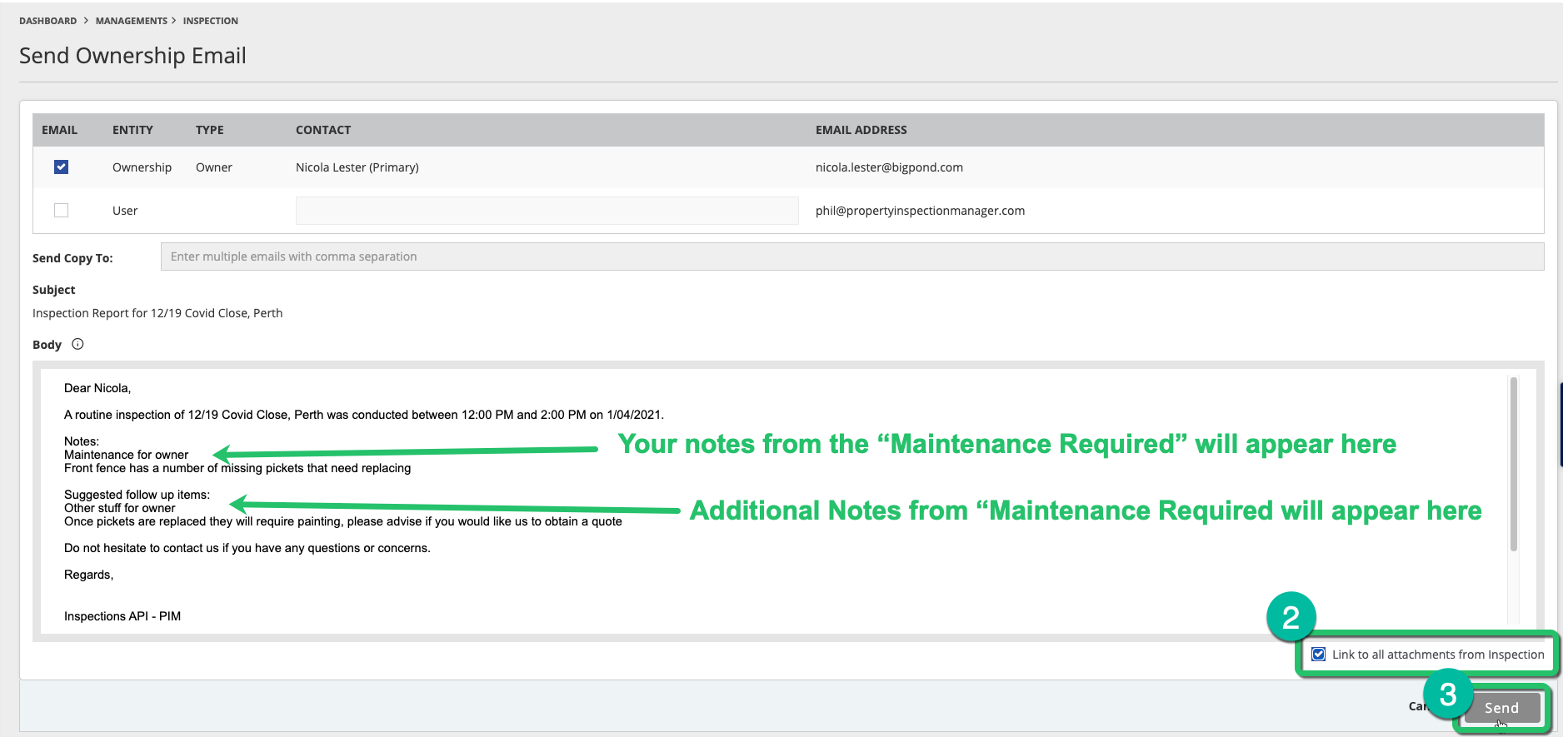Click the 'Other stuff for owner' line

point(119,508)
